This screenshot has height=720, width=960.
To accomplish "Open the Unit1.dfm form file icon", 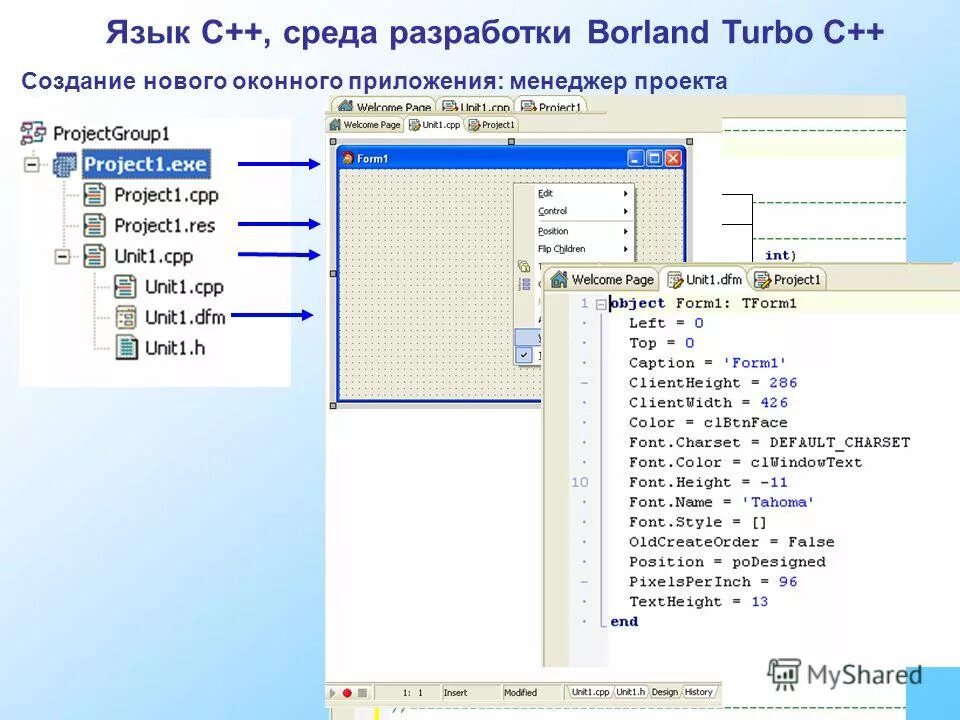I will coord(126,316).
